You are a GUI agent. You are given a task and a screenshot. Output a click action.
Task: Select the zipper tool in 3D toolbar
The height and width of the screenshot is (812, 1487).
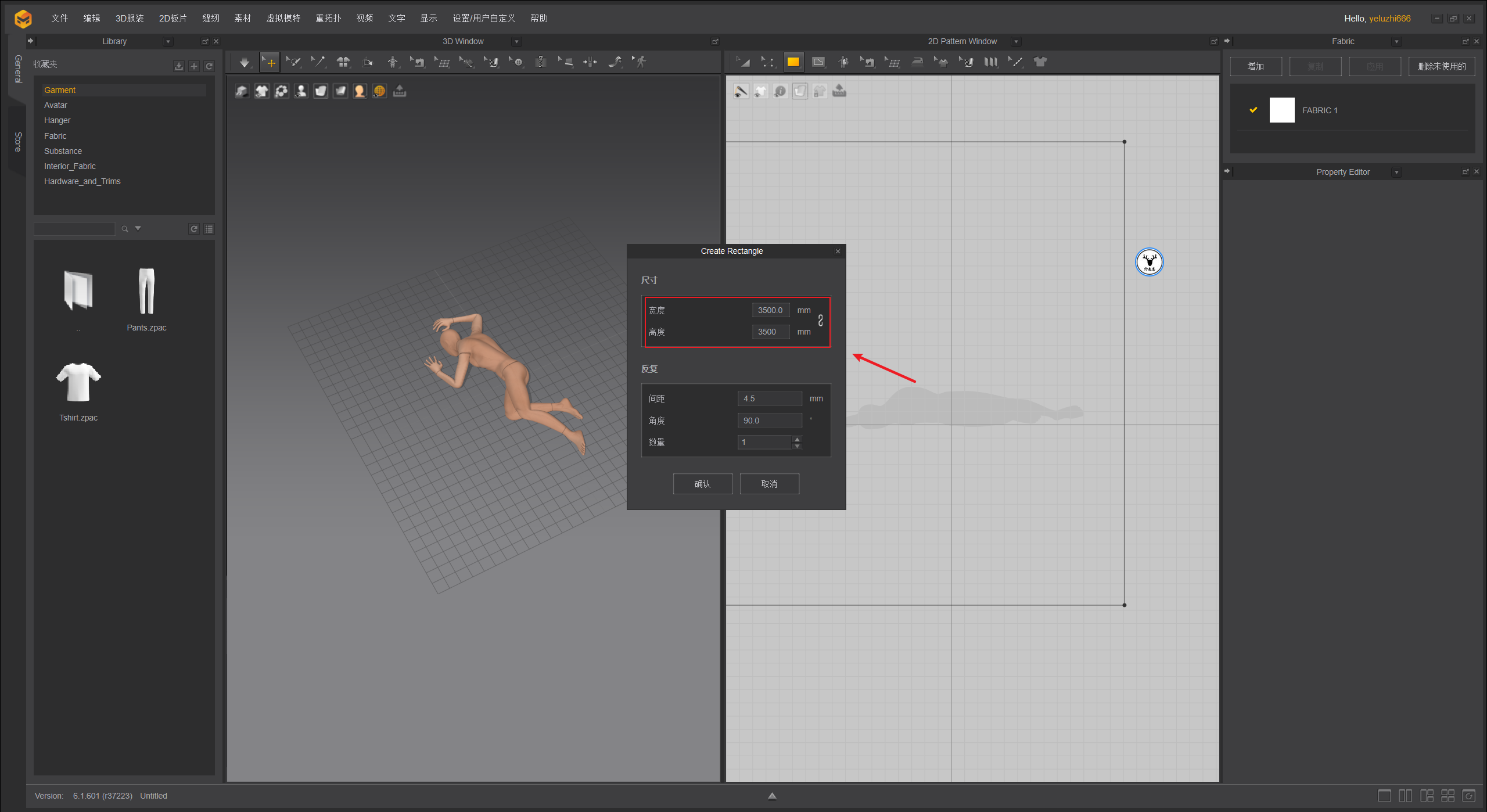[541, 62]
